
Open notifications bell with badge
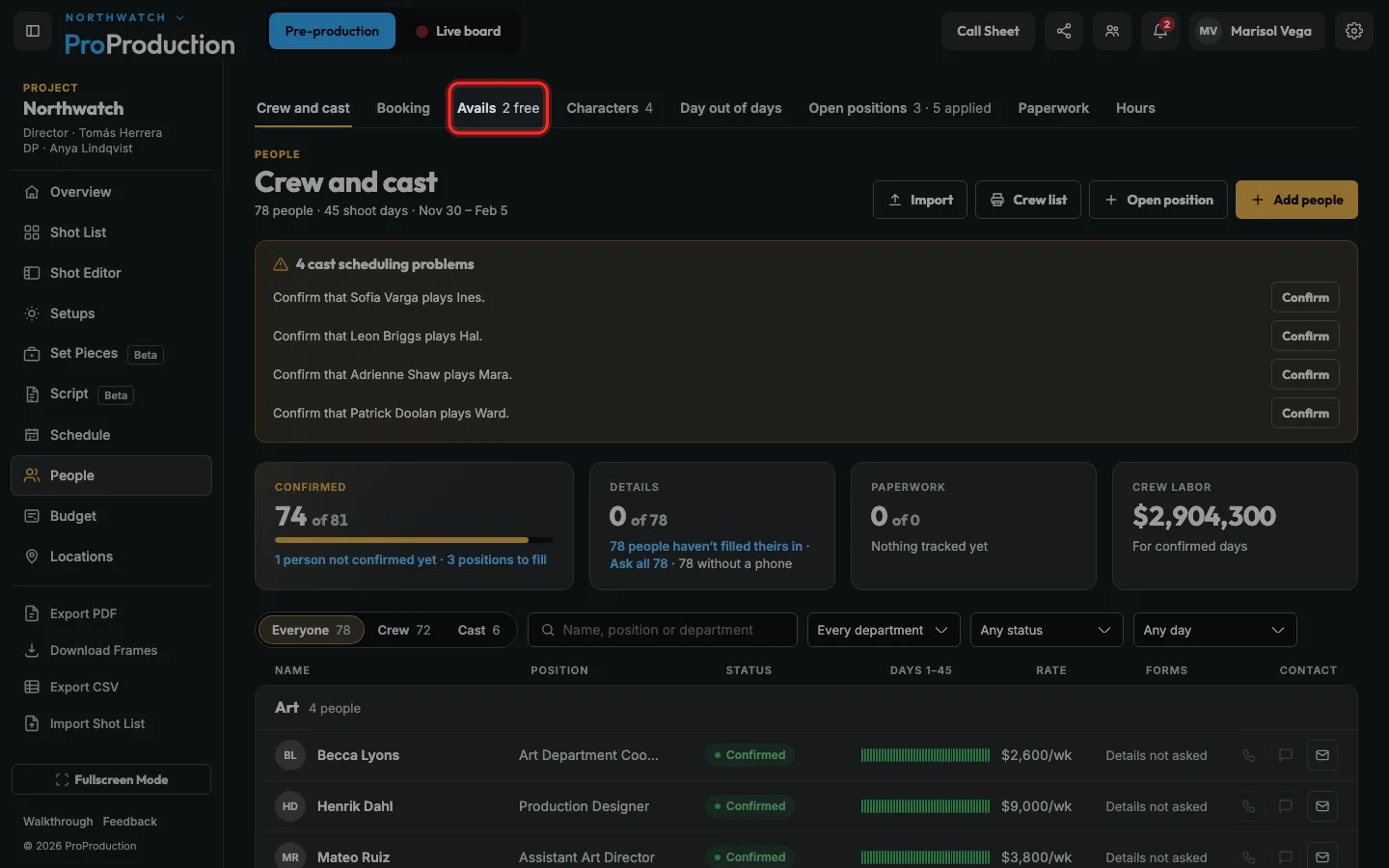tap(1160, 31)
